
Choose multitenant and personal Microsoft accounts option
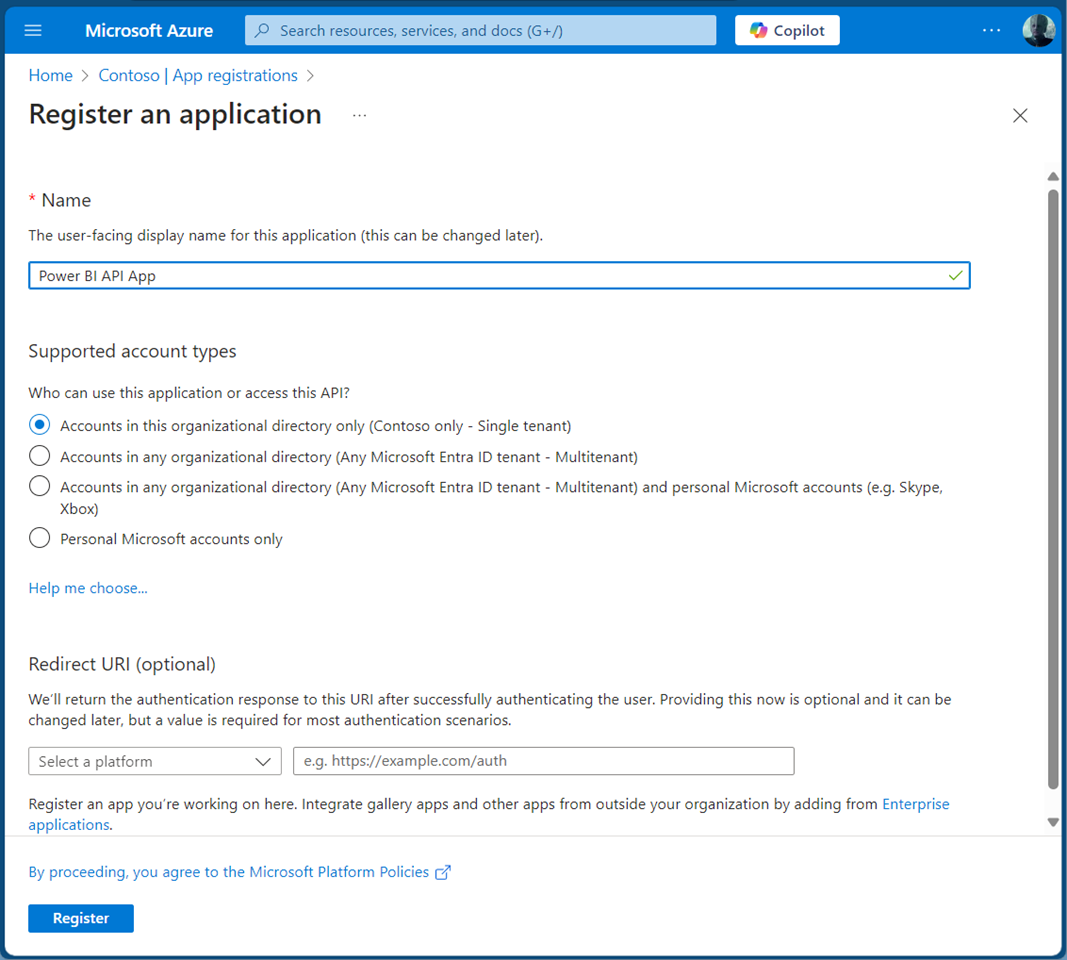click(x=39, y=486)
